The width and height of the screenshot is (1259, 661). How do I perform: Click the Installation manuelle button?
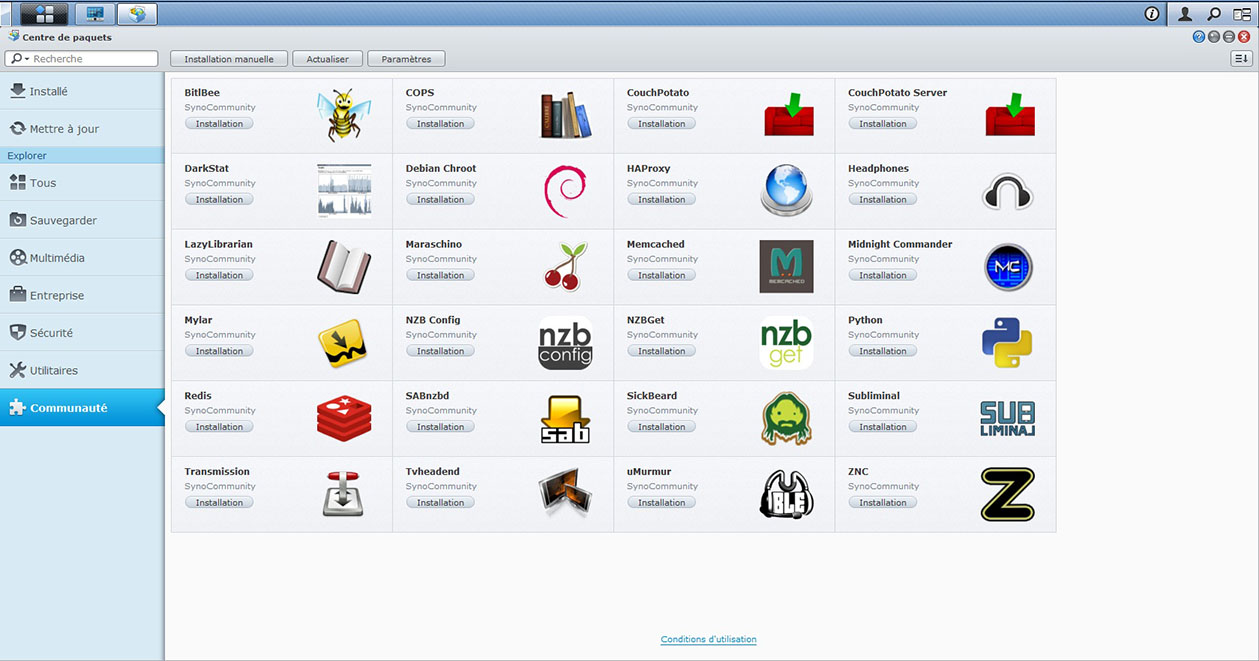(229, 59)
